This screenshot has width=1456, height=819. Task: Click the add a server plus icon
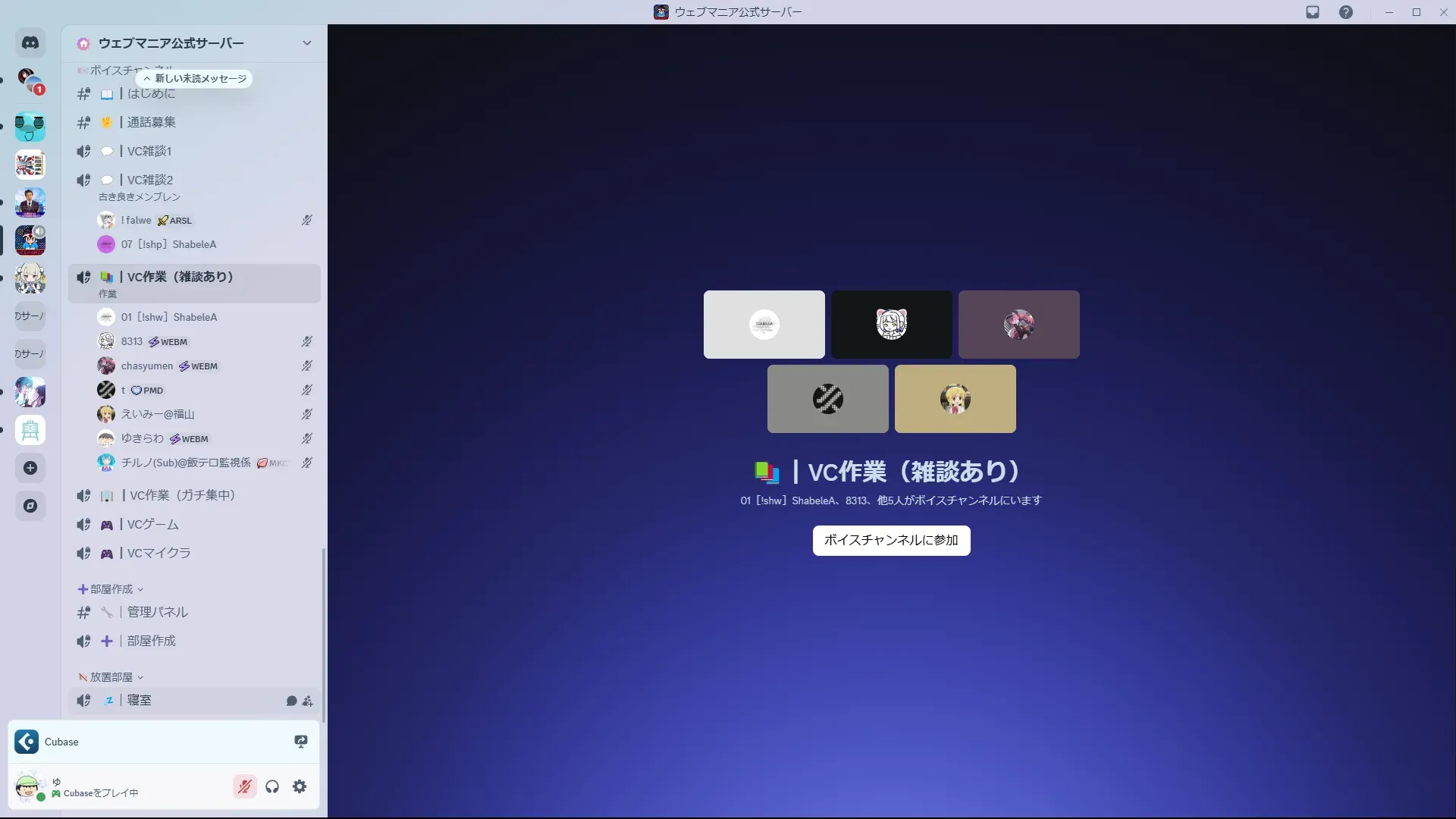pos(30,468)
